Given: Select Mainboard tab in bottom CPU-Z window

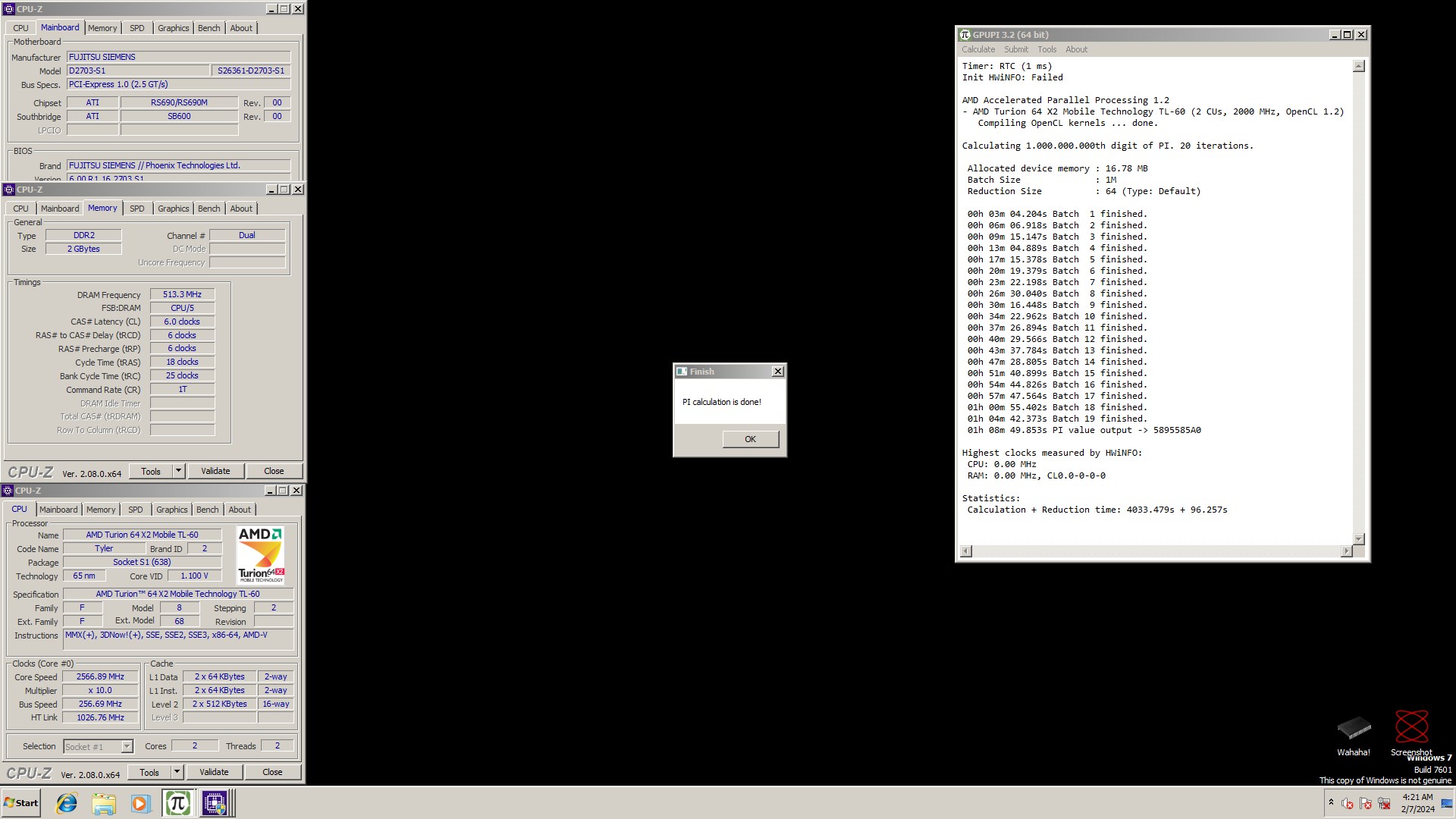Looking at the screenshot, I should (58, 510).
